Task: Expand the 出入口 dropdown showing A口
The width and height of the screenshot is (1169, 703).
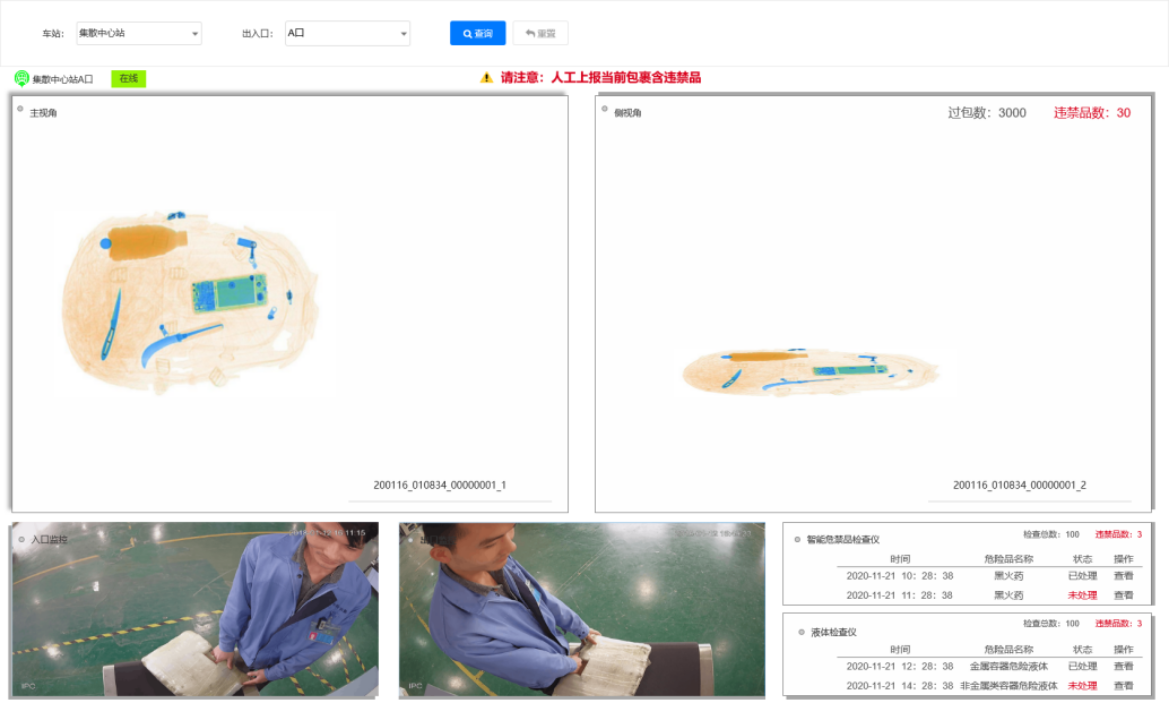Action: pyautogui.click(x=347, y=34)
